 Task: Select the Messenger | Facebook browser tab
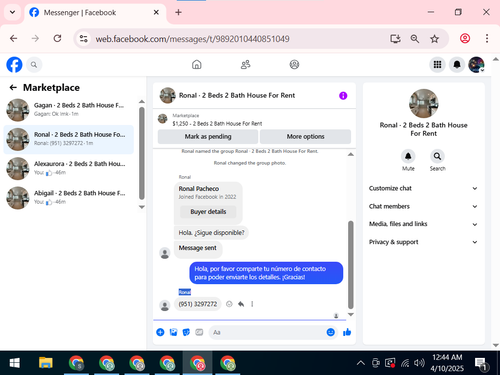click(95, 13)
